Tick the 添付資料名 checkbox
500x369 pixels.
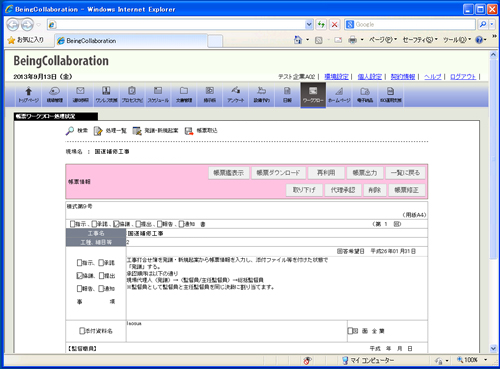pyautogui.click(x=82, y=331)
